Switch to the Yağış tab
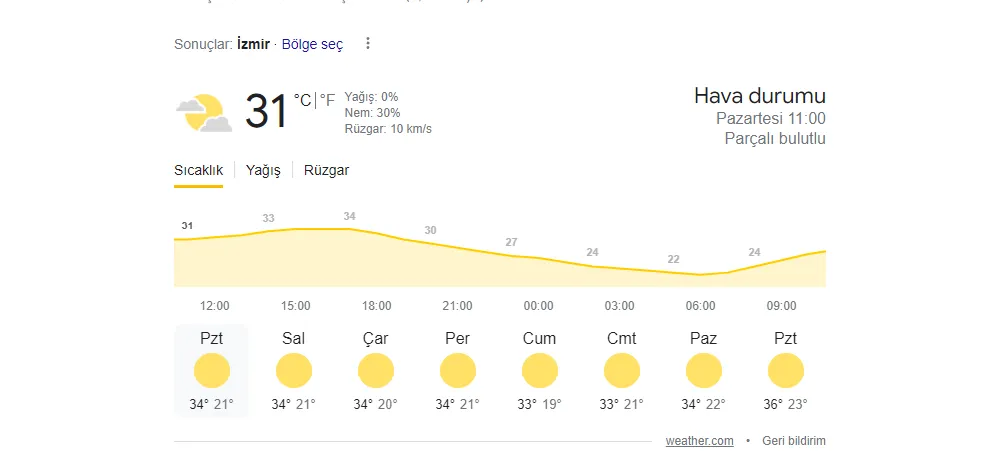The height and width of the screenshot is (451, 1003). click(263, 170)
